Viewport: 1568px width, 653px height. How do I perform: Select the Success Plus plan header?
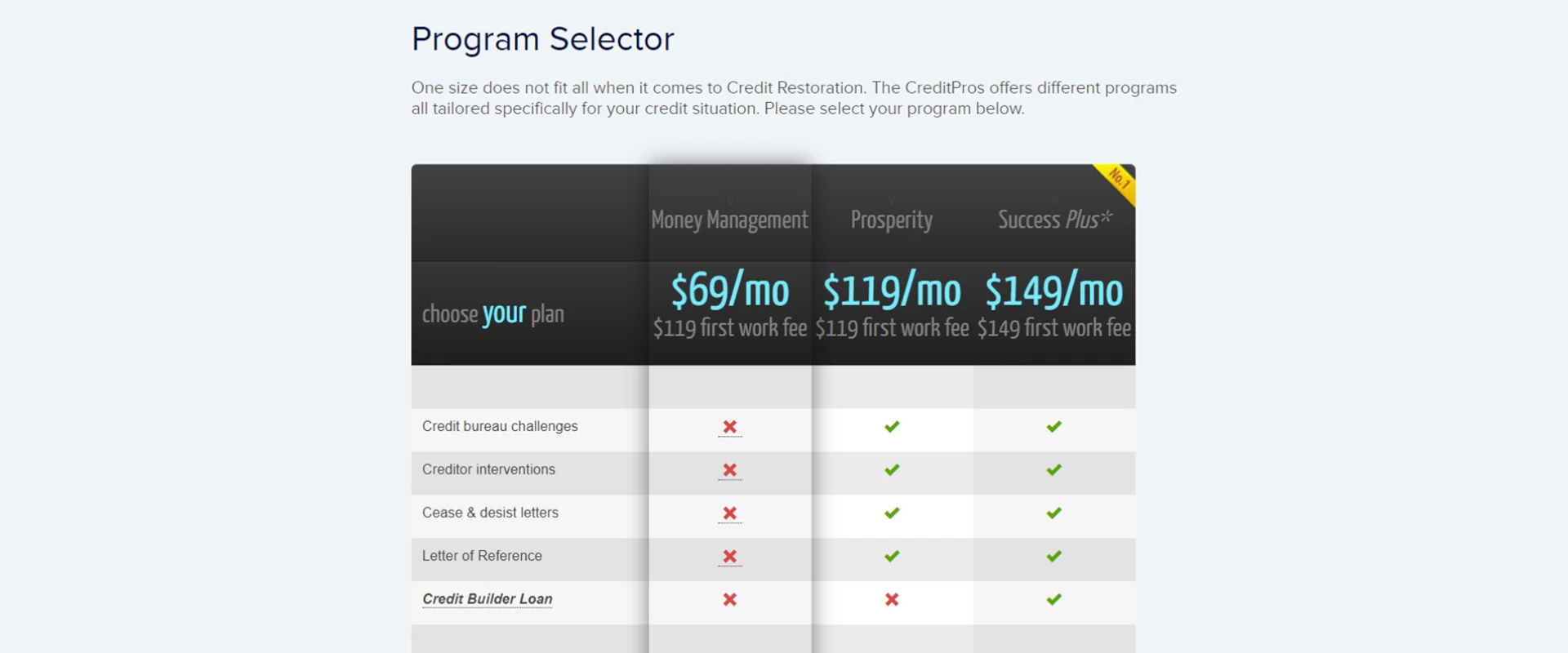point(1054,220)
